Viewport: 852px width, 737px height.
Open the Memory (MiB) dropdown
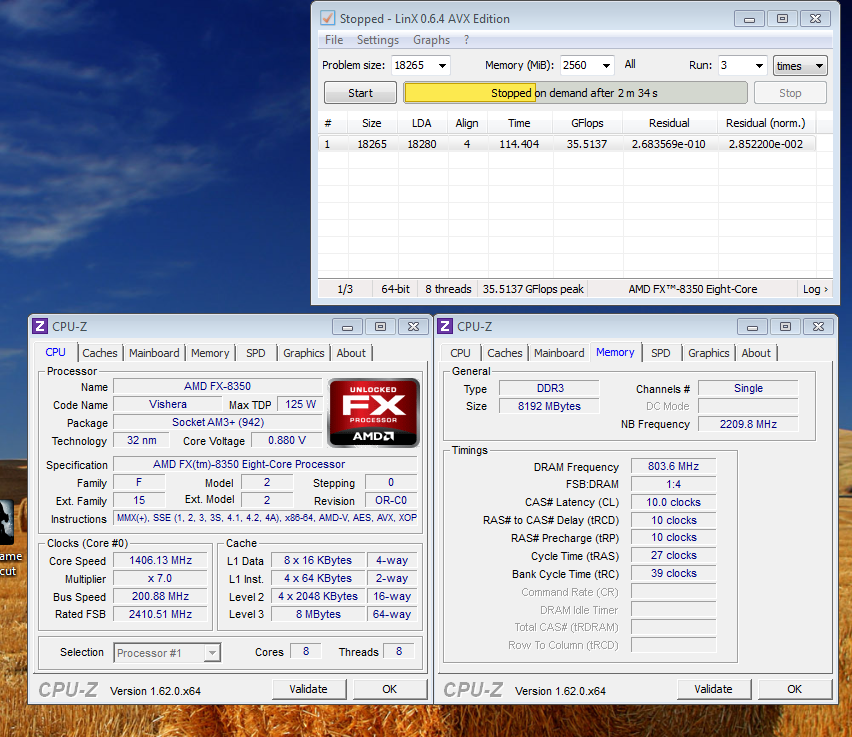click(606, 66)
